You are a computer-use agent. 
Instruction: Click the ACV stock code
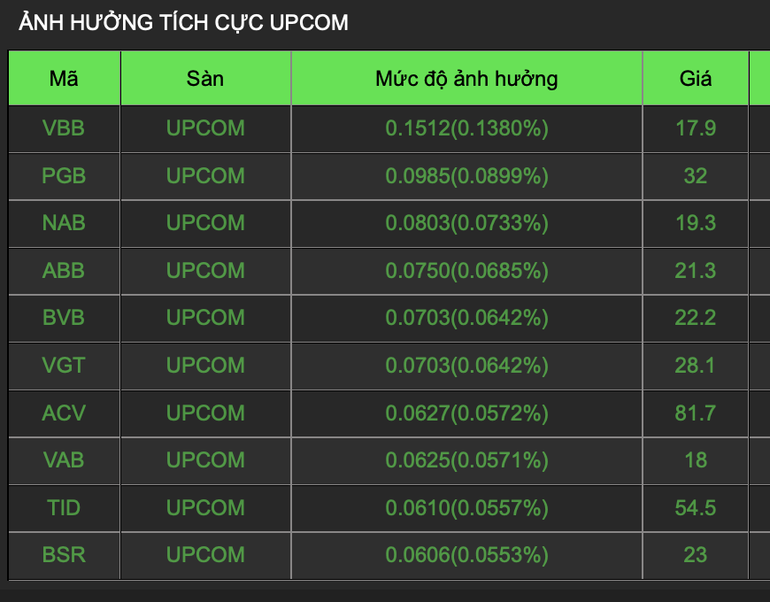[x=64, y=413]
